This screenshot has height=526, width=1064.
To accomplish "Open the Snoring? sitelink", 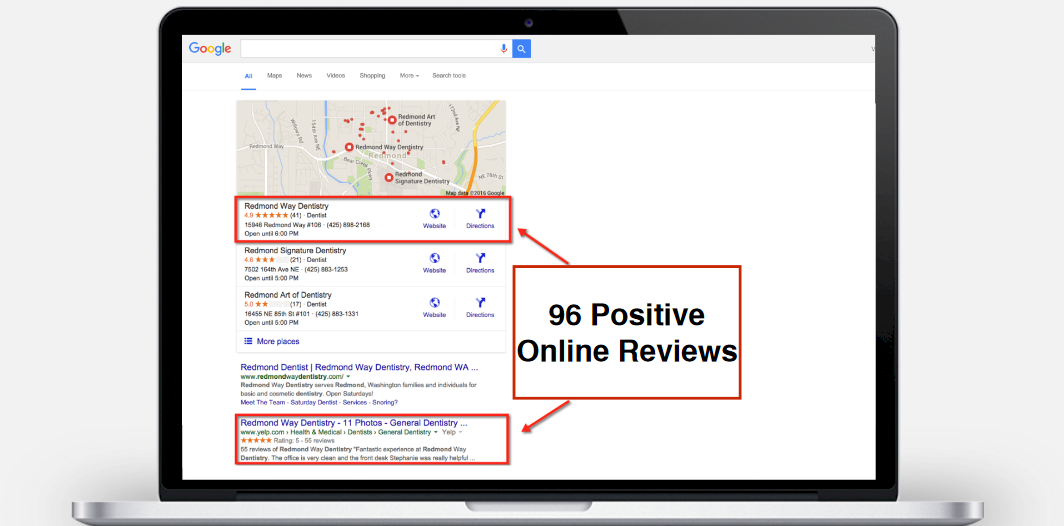I will pyautogui.click(x=387, y=402).
